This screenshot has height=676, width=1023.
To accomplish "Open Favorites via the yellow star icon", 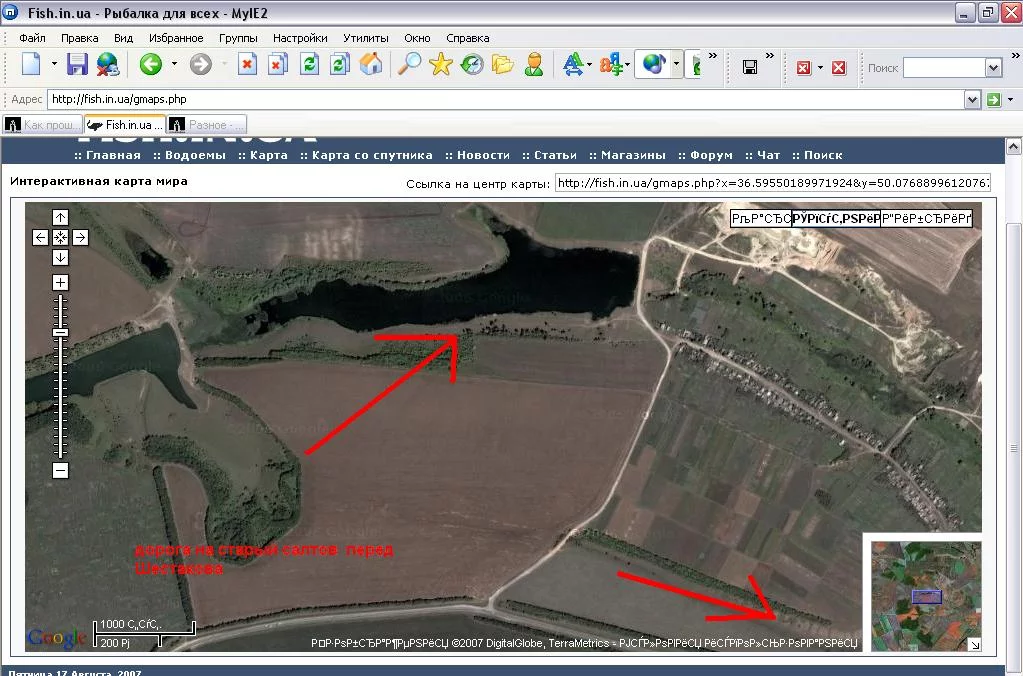I will point(440,65).
